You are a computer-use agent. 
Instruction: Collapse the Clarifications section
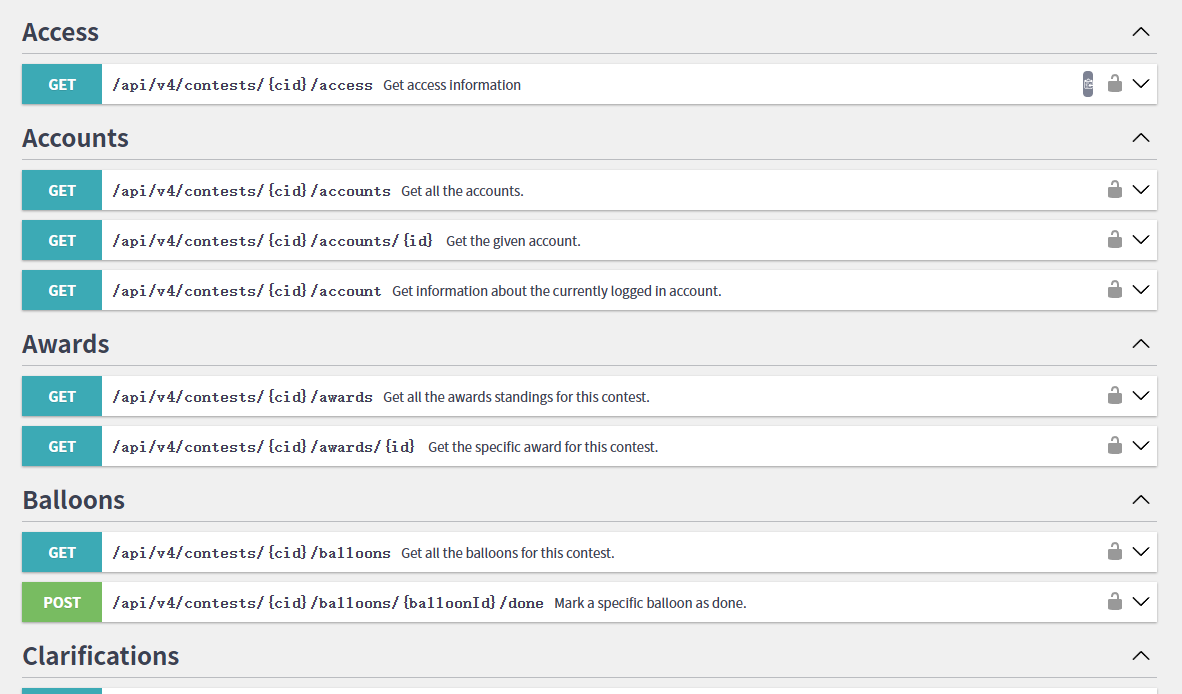1141,656
